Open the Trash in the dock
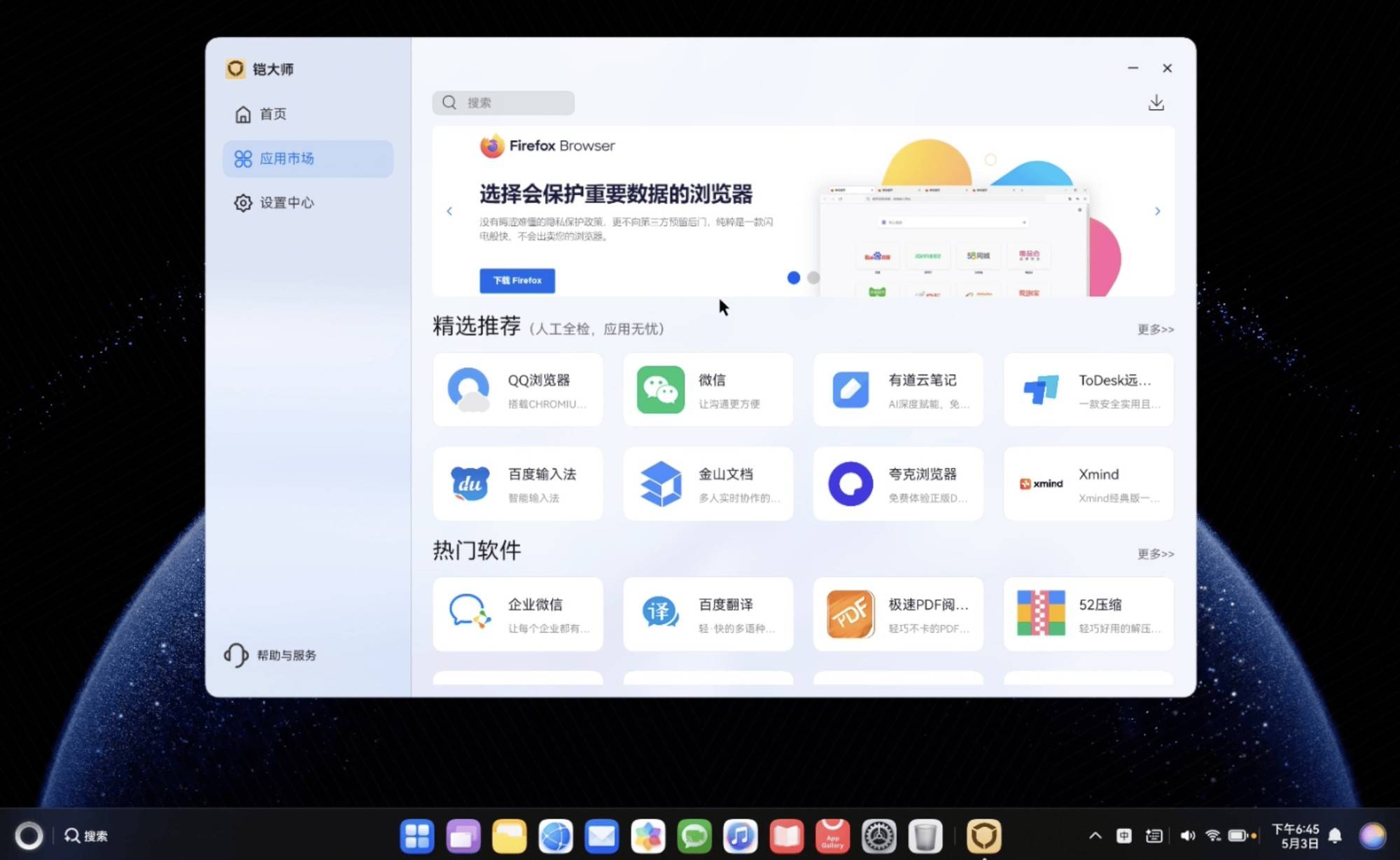 (x=925, y=835)
